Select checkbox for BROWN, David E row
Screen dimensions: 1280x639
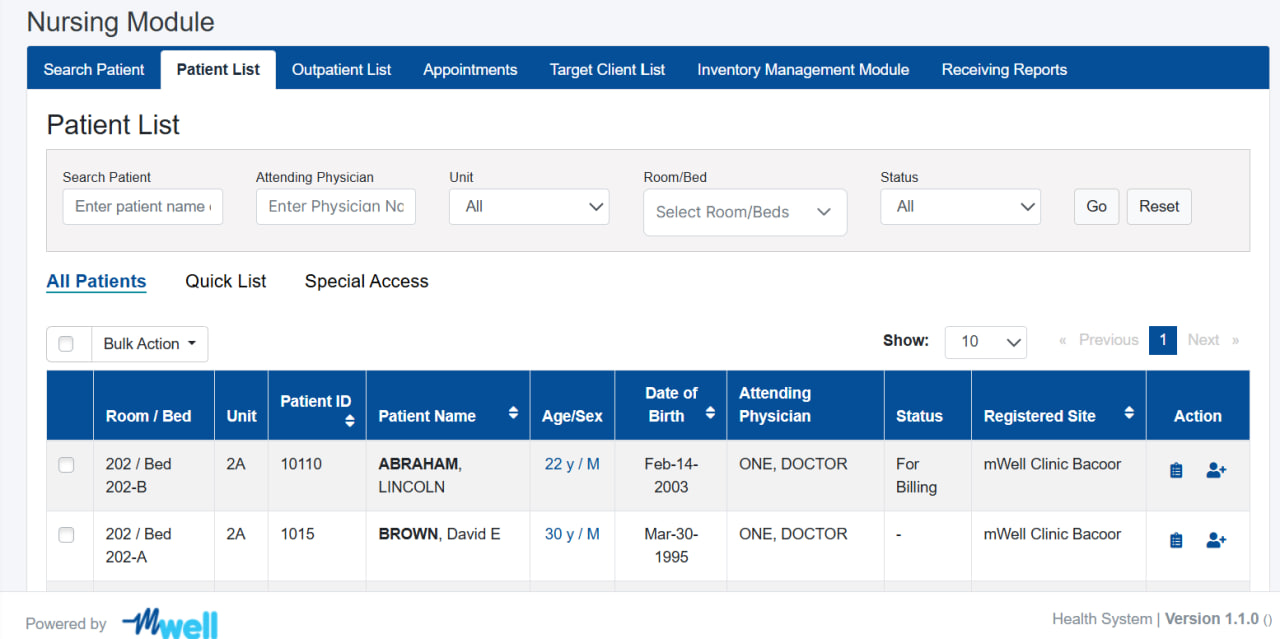coord(66,535)
